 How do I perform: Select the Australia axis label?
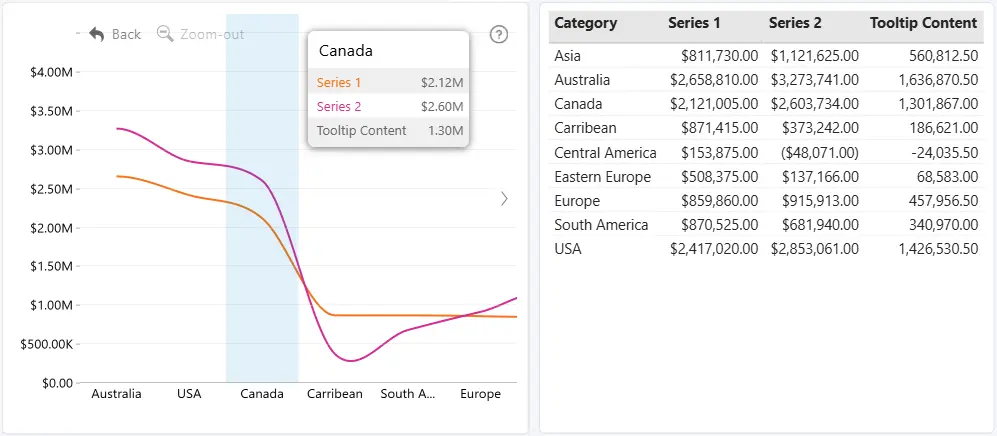[116, 394]
